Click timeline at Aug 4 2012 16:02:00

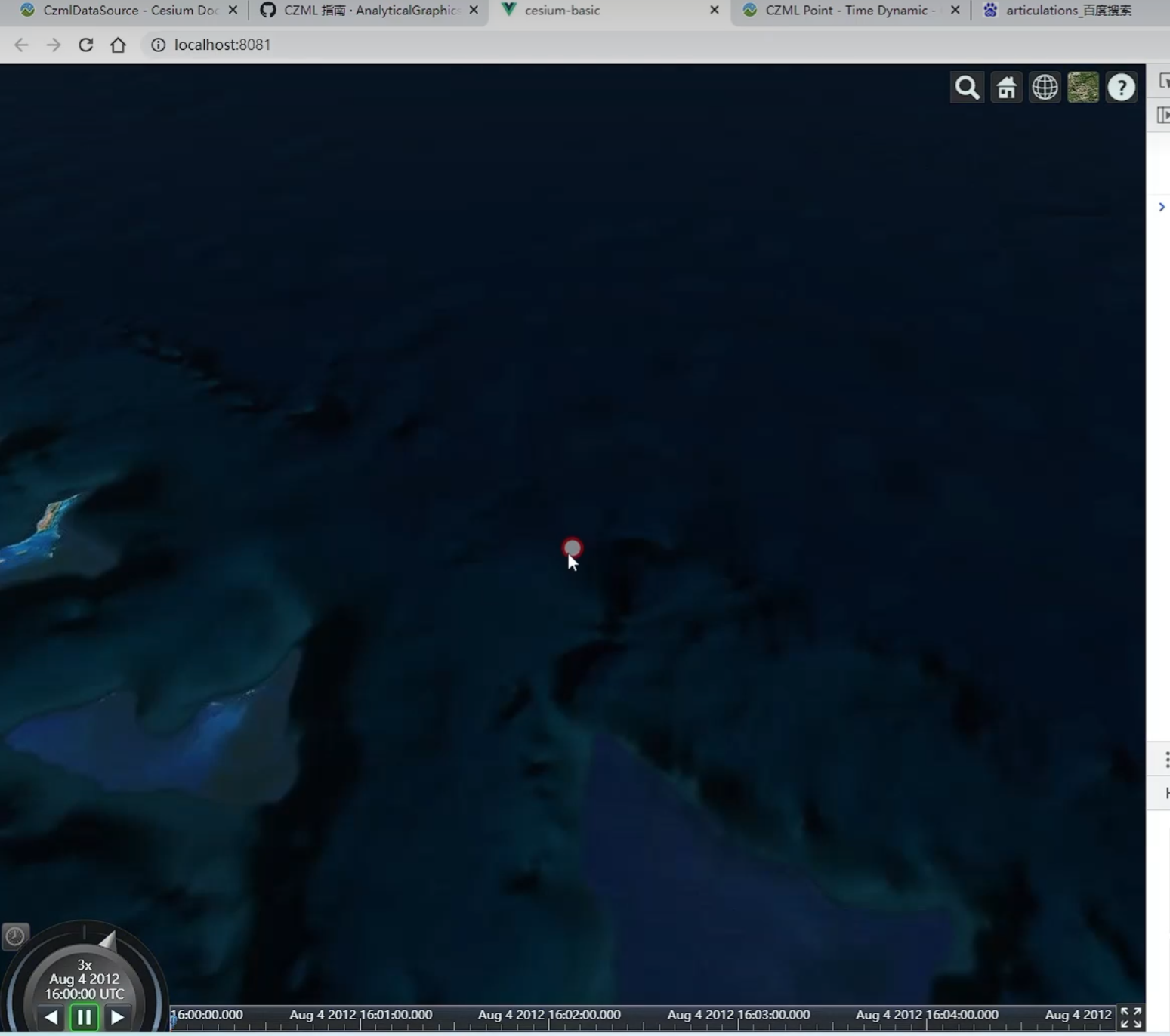[549, 1015]
